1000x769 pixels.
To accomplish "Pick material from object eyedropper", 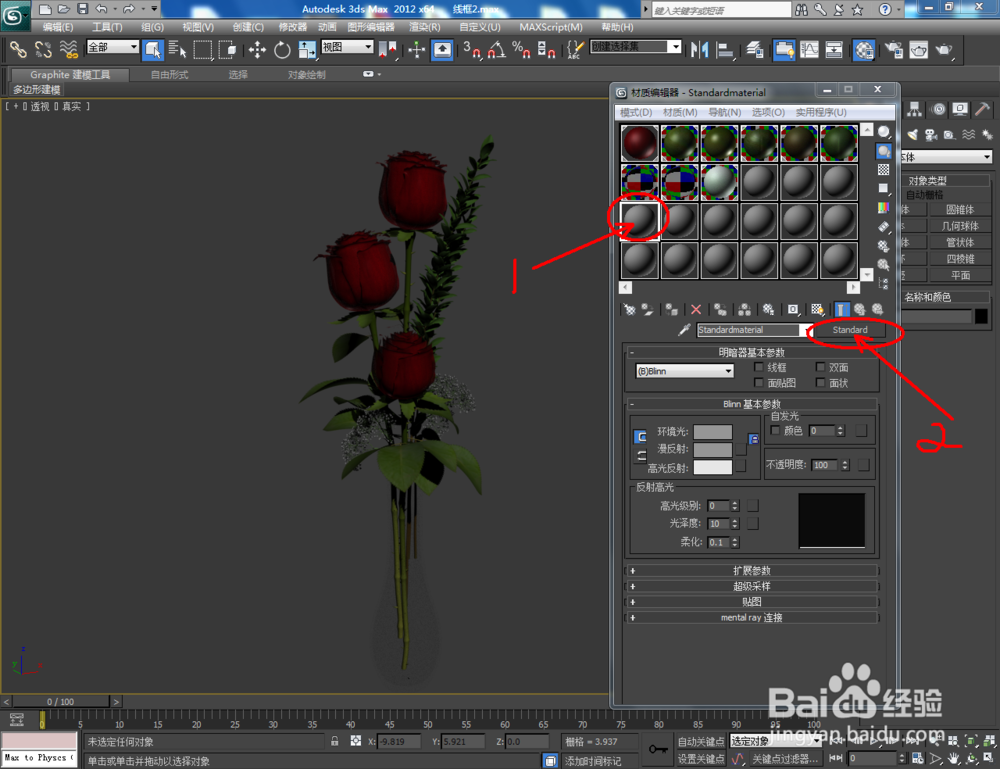I will (x=684, y=330).
